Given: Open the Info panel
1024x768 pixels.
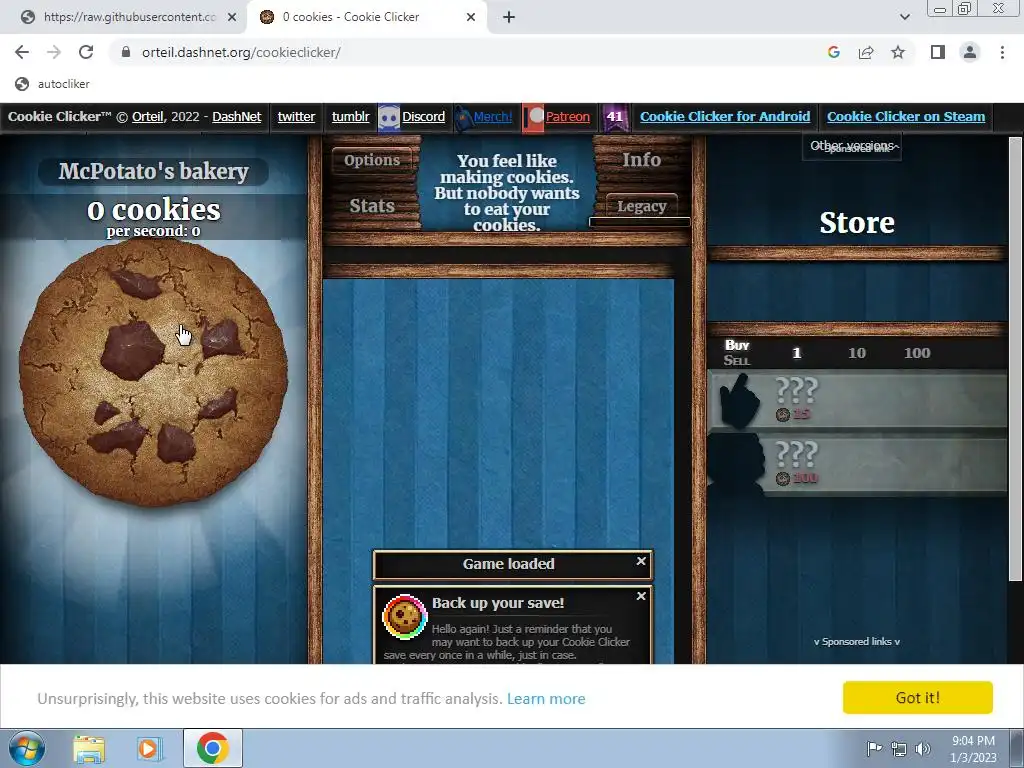Looking at the screenshot, I should 641,159.
